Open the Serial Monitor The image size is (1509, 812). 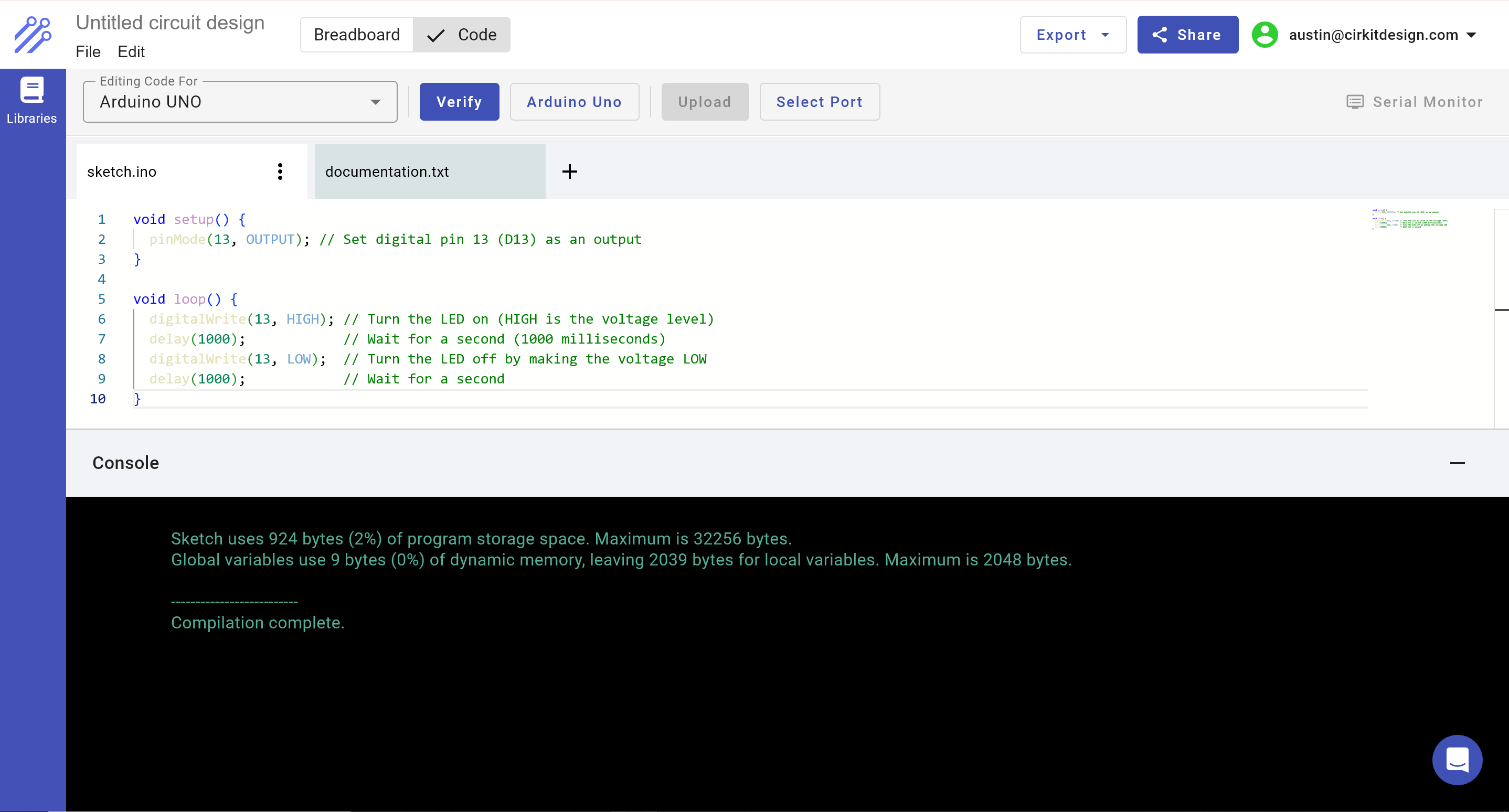point(1414,102)
